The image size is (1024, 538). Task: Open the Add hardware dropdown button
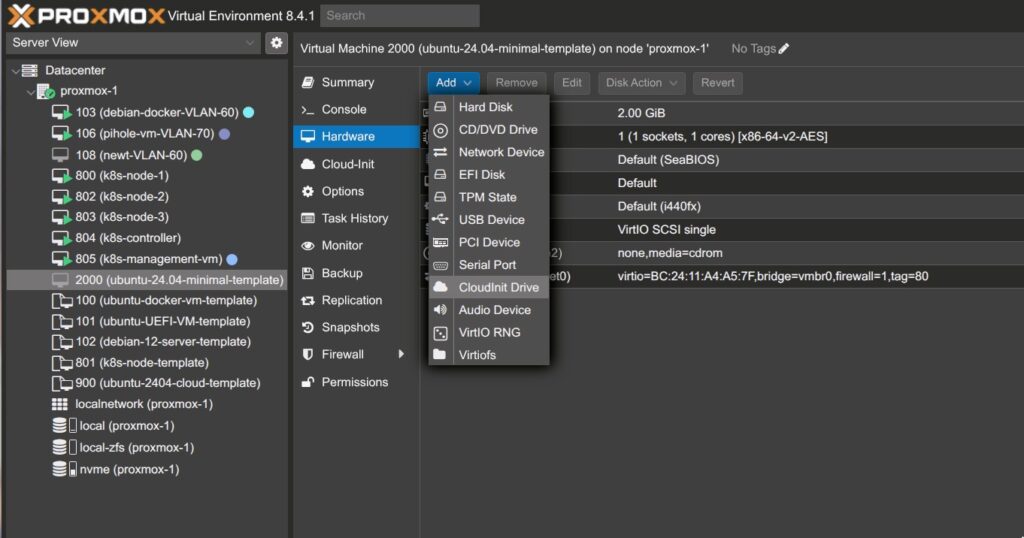pos(453,83)
